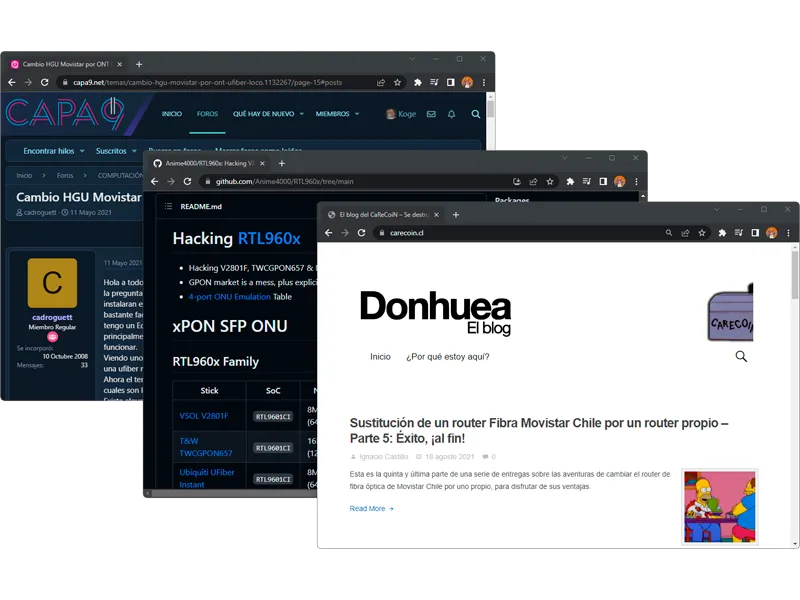
Task: Reload the carecoin.cl blog page
Action: click(361, 233)
